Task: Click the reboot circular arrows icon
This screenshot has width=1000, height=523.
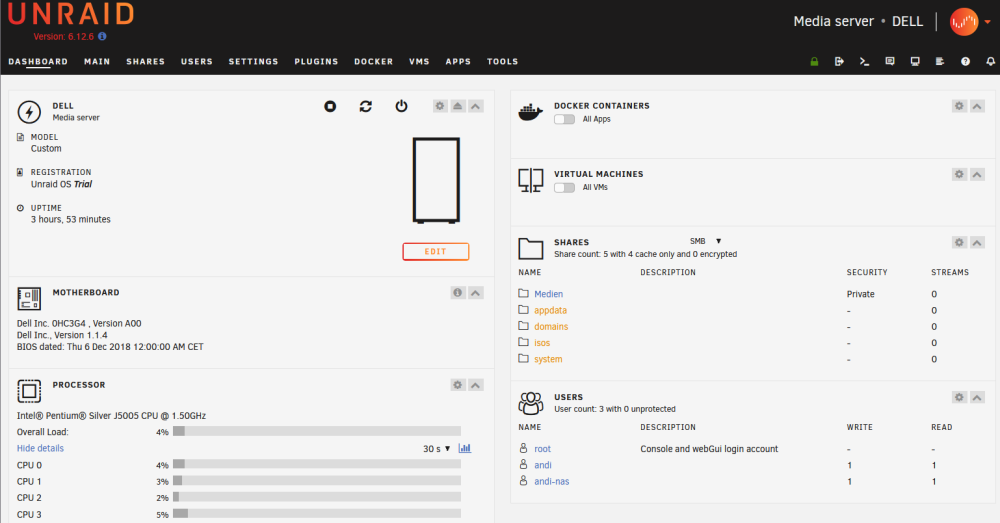Action: click(365, 106)
